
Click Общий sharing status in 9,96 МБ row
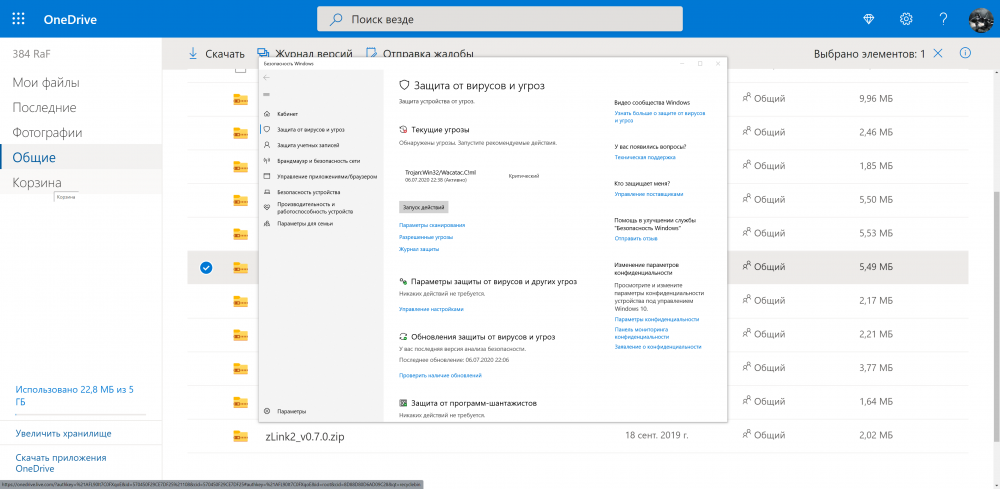pos(763,99)
